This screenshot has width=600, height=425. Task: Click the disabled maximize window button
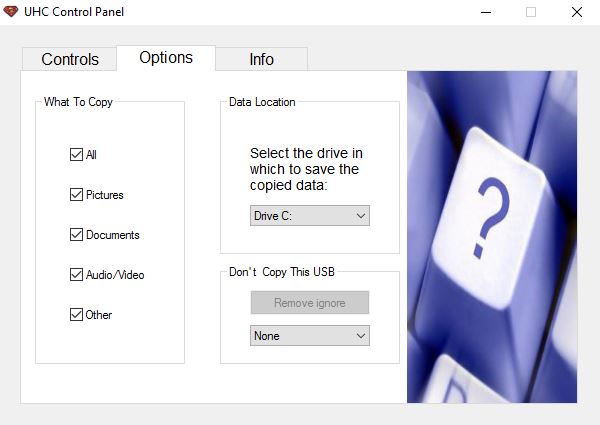531,12
